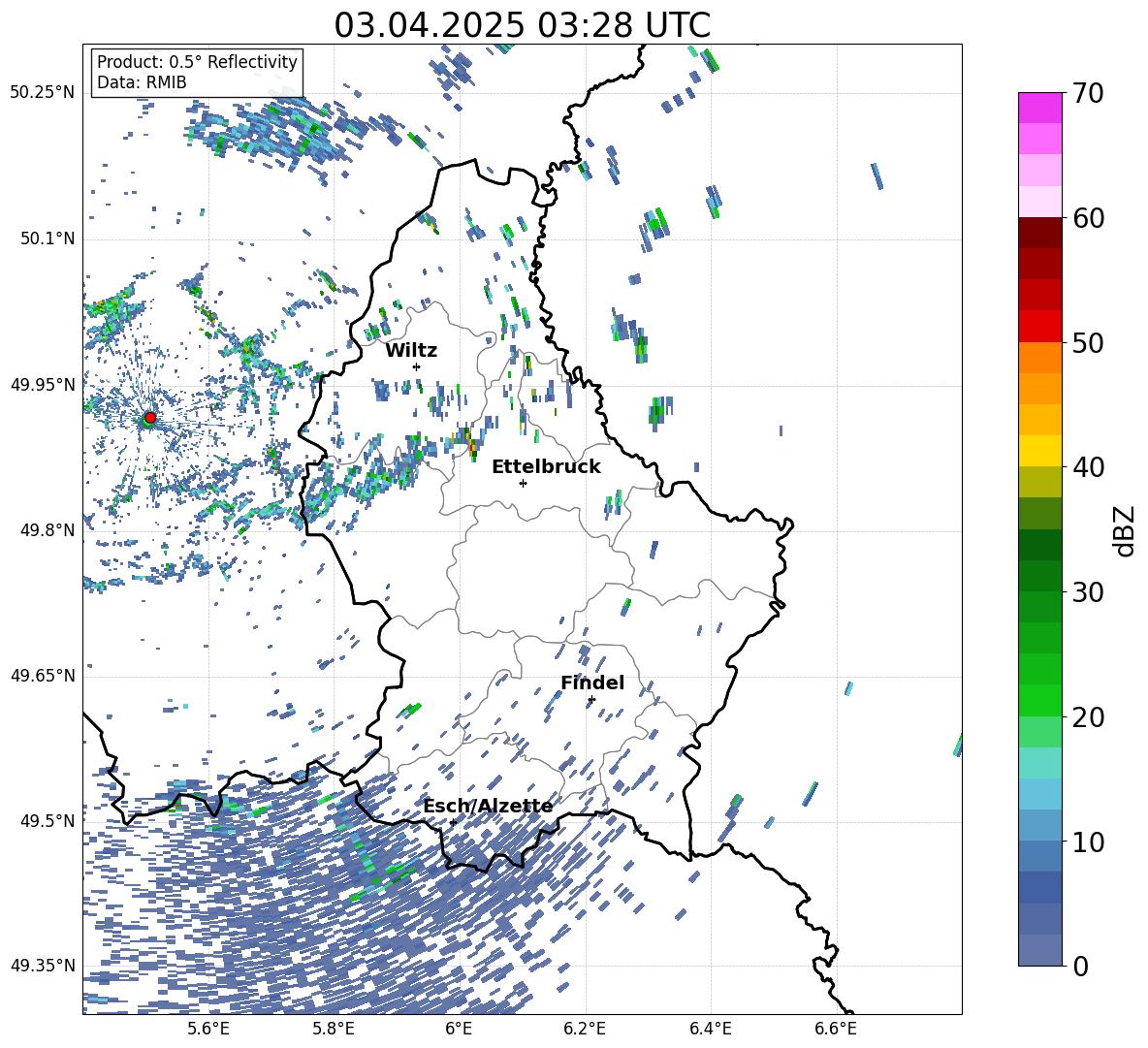The image size is (1148, 1048).
Task: Click the 49.8°N latitude label
Action: [47, 530]
